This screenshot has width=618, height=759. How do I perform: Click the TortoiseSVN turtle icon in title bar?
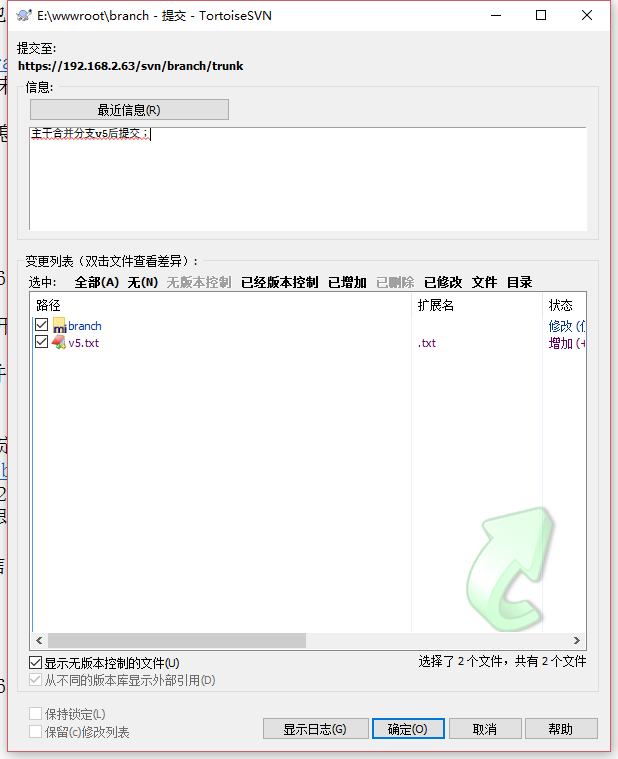tap(24, 15)
